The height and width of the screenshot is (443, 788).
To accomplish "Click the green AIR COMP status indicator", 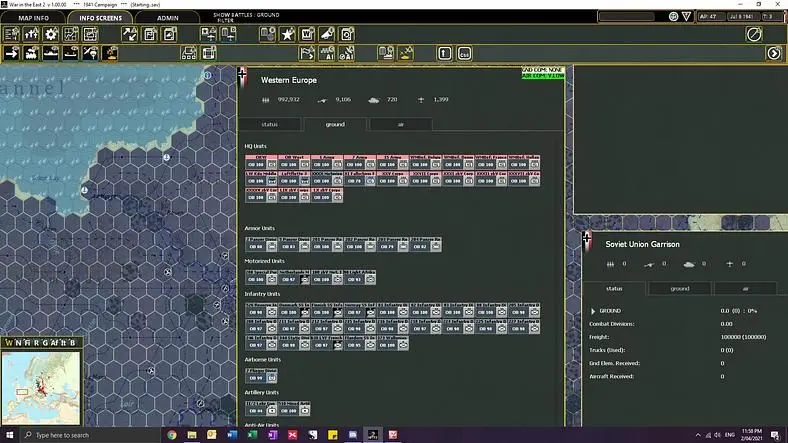I will (543, 76).
